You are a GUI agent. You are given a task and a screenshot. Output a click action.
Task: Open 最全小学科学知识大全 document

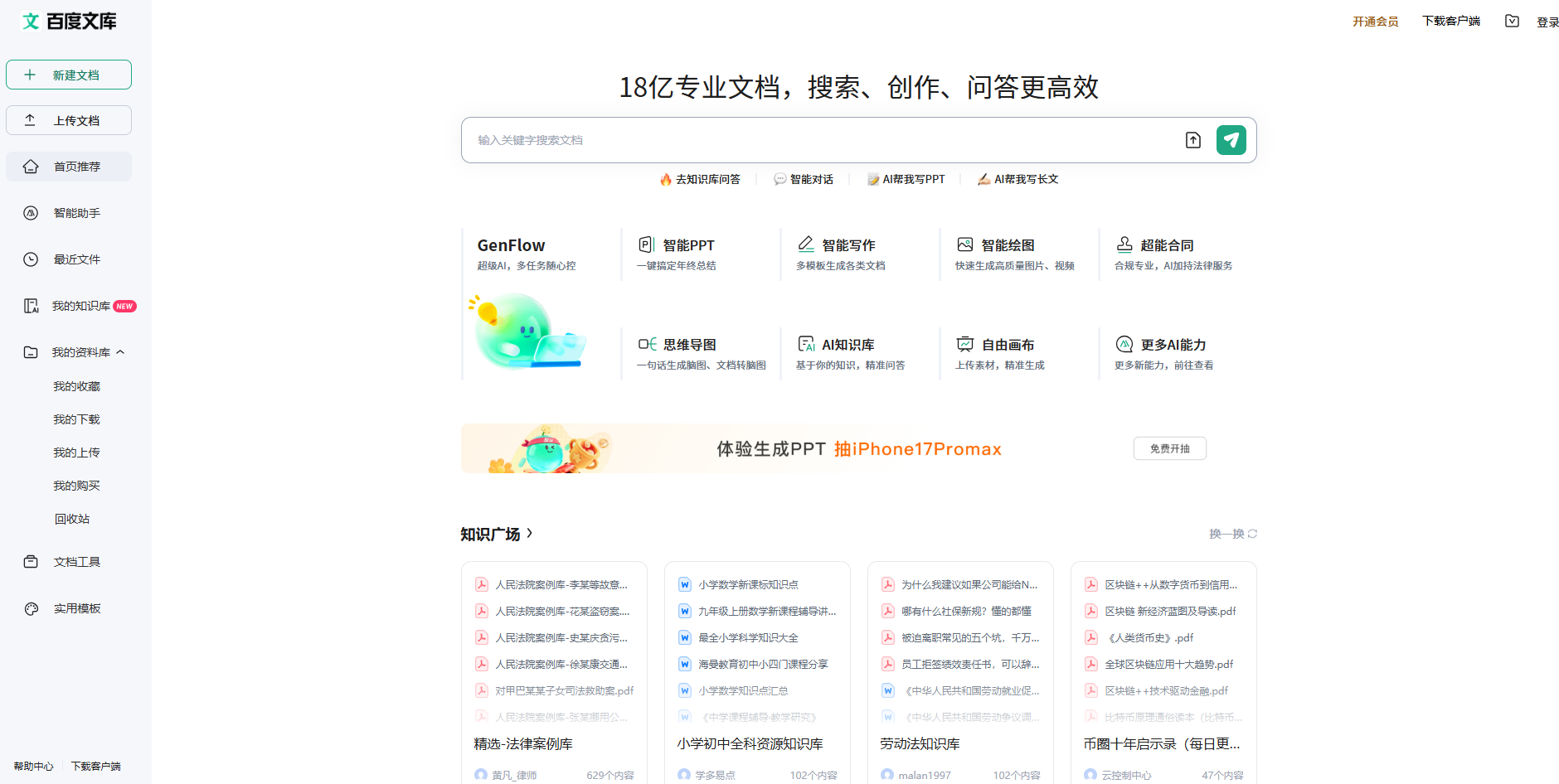(748, 638)
